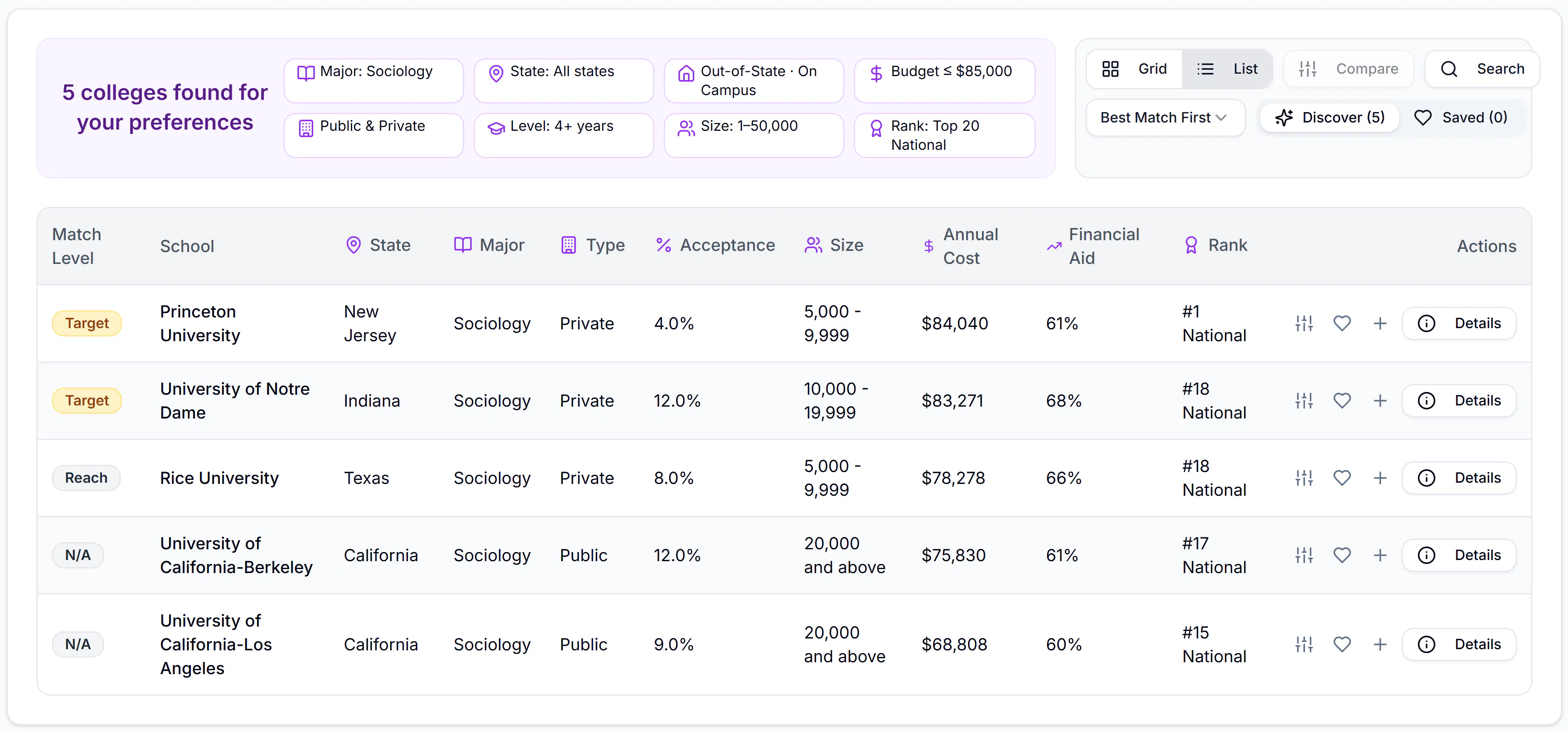Click compare sliders icon for Notre Dame

(1304, 401)
